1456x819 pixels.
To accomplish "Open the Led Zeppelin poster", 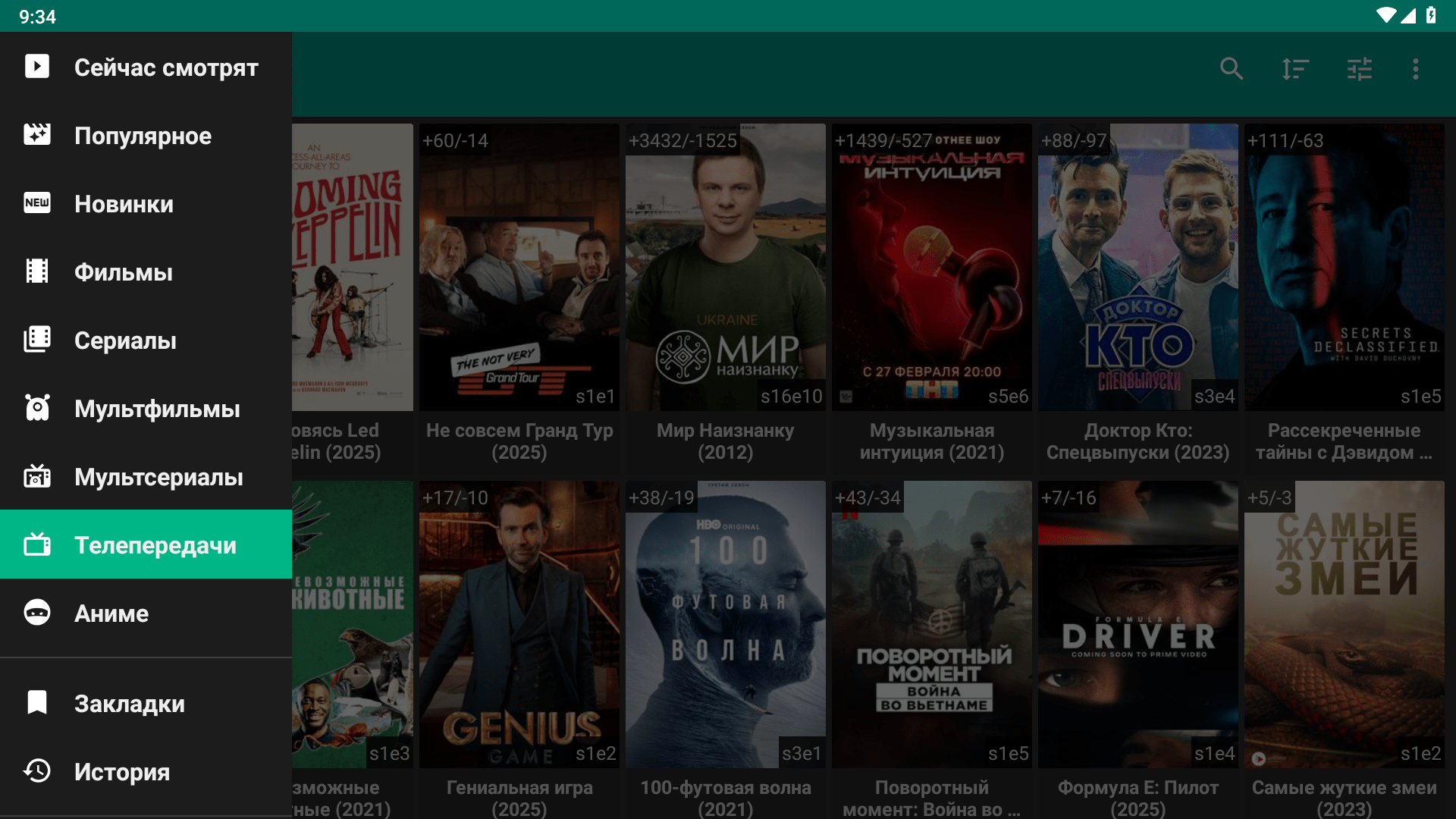I will click(353, 267).
